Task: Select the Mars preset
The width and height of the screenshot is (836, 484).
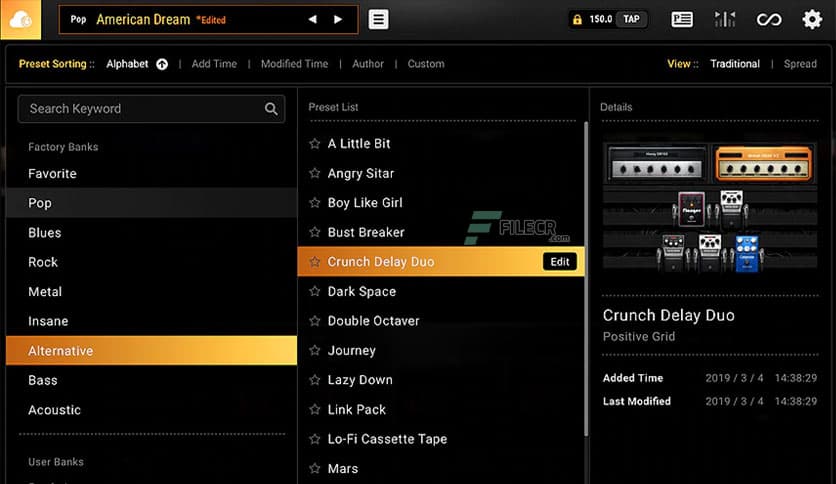Action: [x=441, y=469]
